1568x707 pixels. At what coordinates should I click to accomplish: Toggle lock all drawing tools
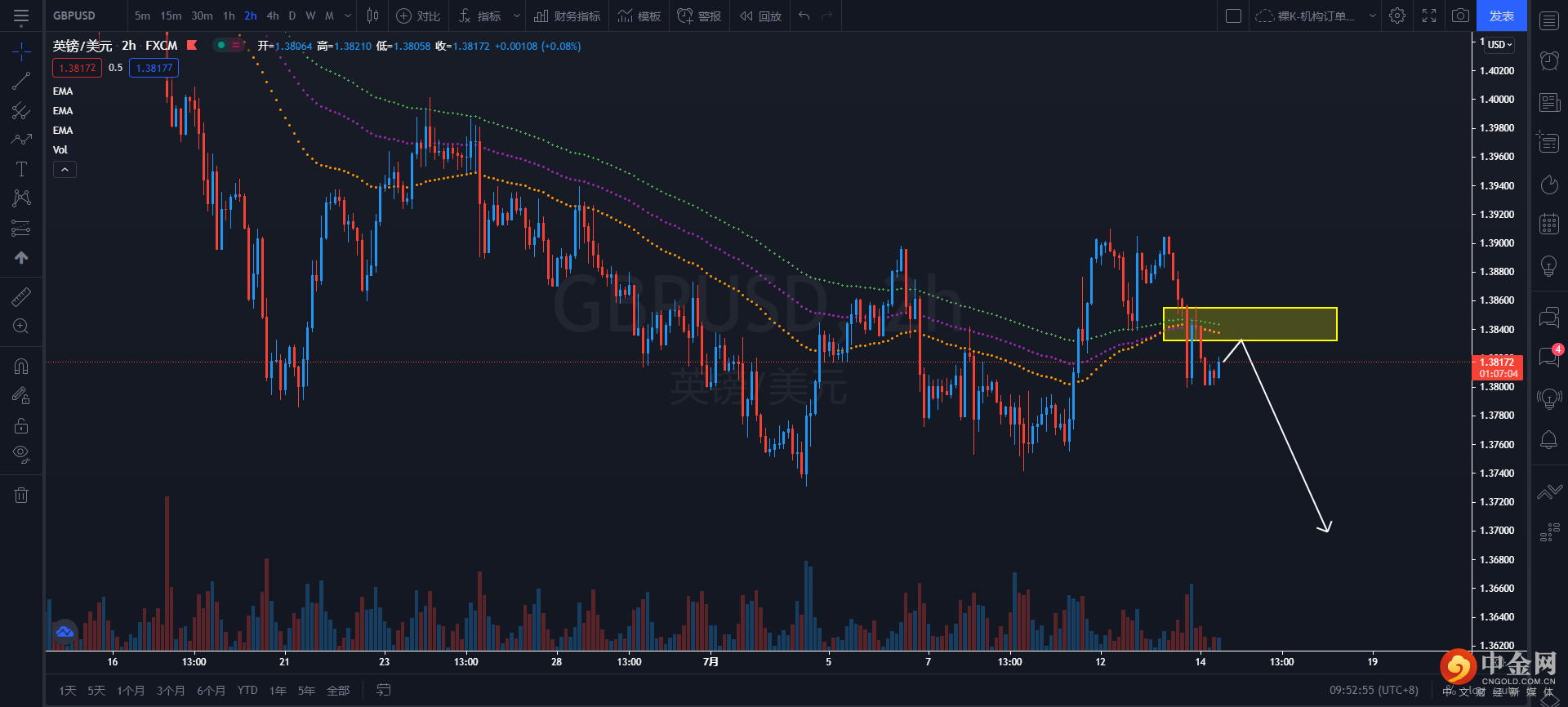click(21, 425)
